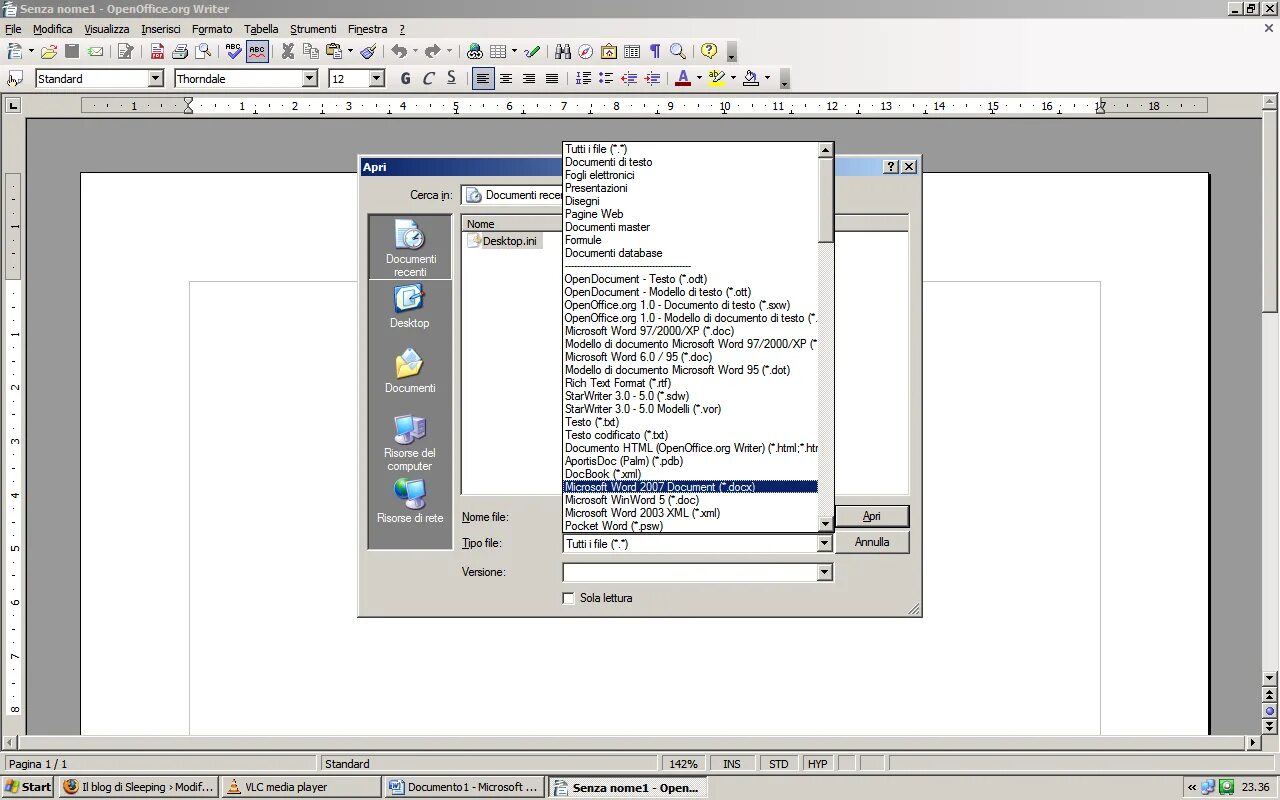1280x800 pixels.
Task: Choose font color A red swatch
Action: (683, 78)
